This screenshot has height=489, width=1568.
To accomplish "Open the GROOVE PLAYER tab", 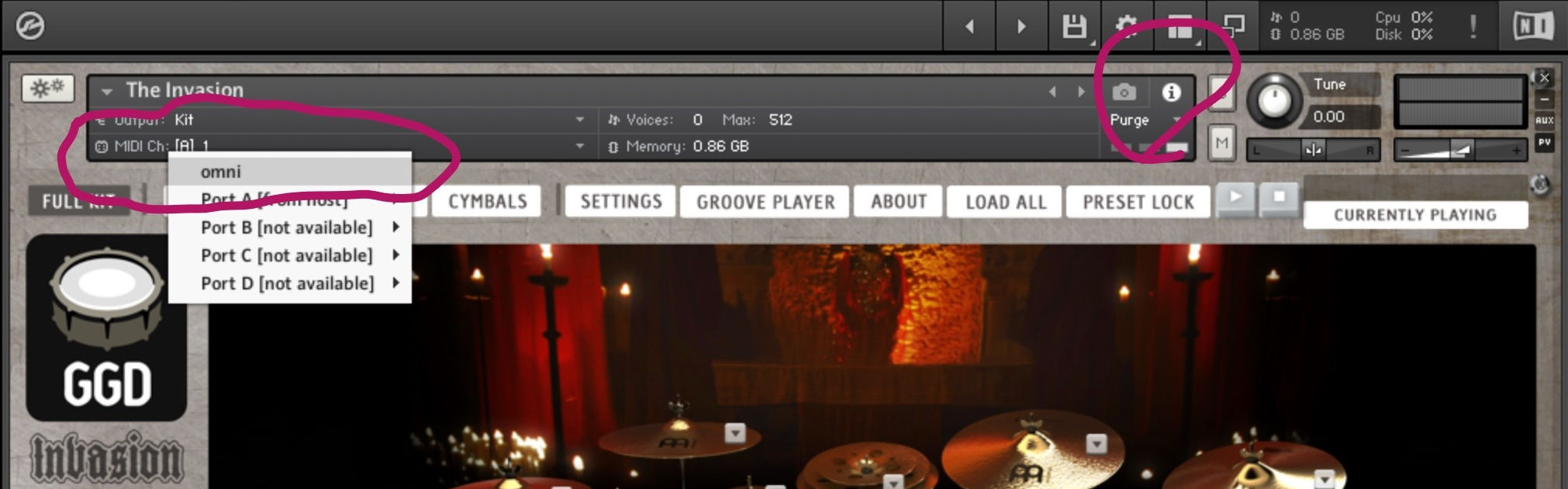I will pos(765,202).
